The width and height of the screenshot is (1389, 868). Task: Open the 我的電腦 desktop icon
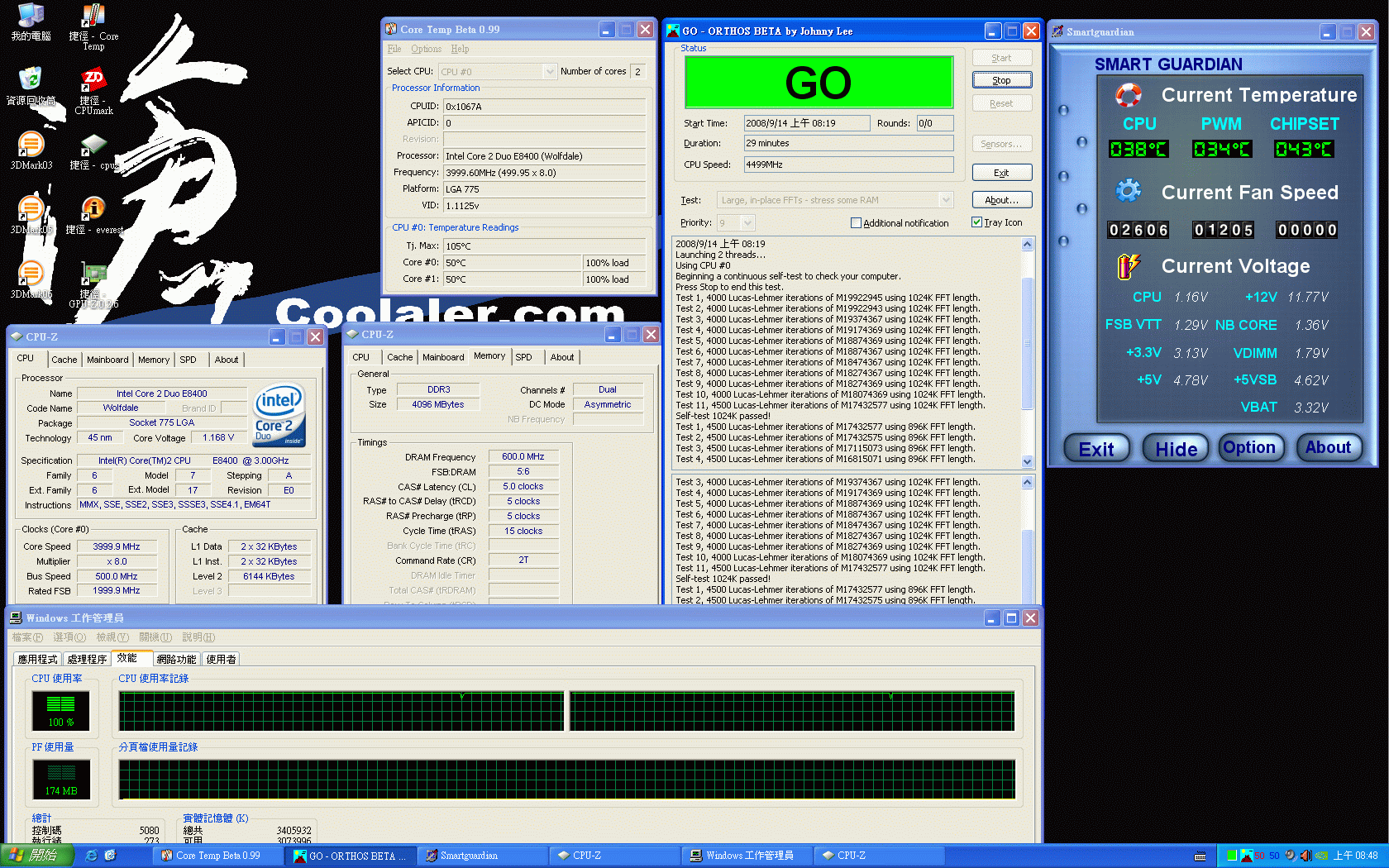(31, 22)
